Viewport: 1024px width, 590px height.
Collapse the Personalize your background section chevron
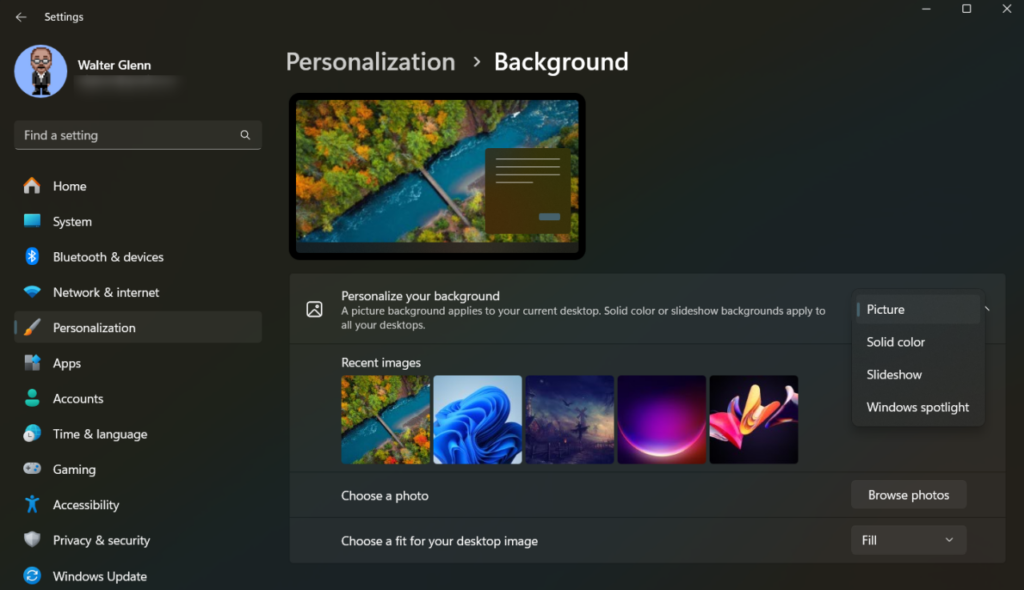point(987,309)
